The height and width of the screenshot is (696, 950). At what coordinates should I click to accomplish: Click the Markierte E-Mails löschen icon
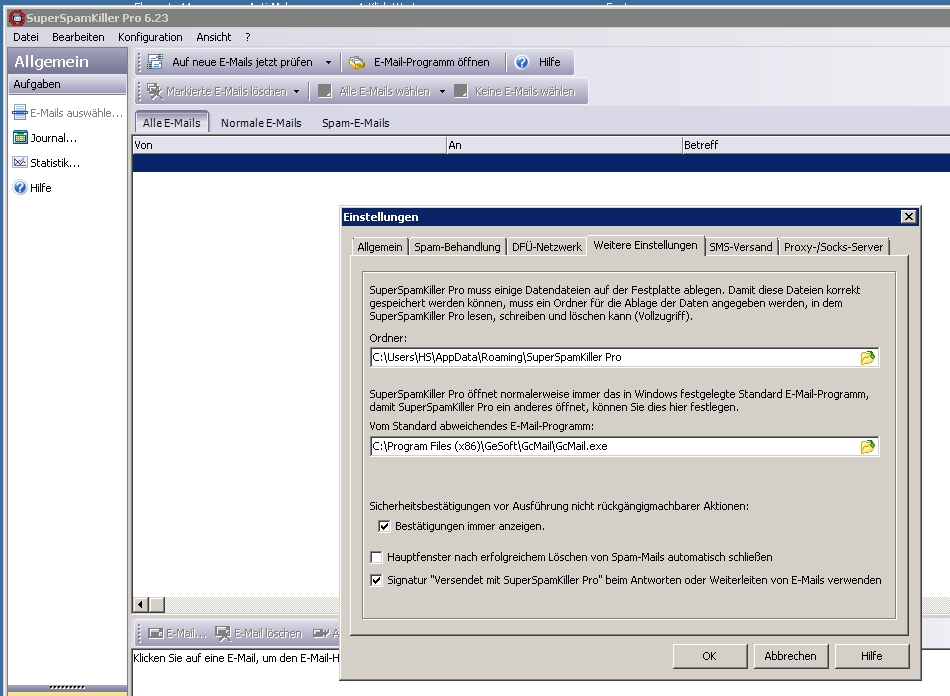[x=155, y=91]
